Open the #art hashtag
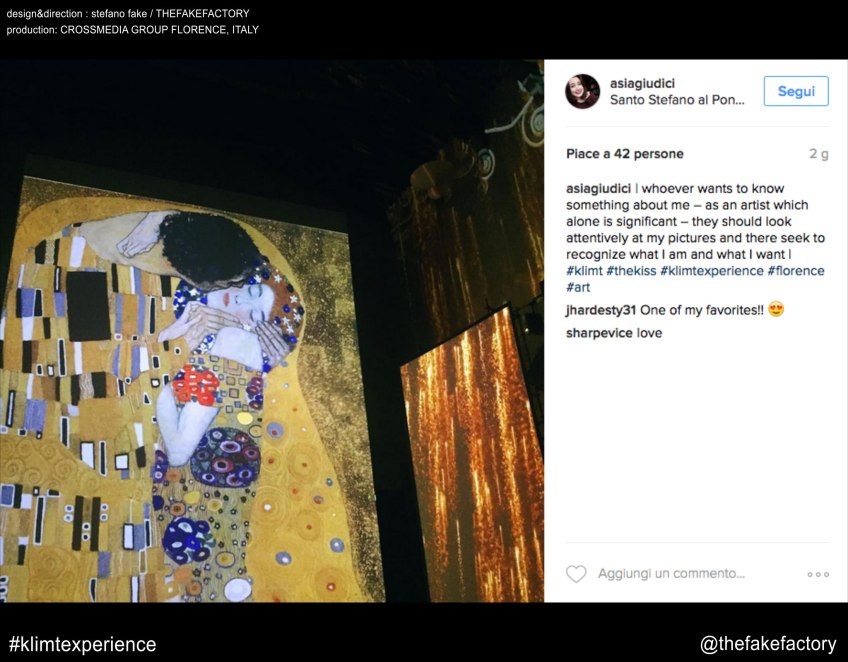The image size is (848, 662). [x=578, y=287]
